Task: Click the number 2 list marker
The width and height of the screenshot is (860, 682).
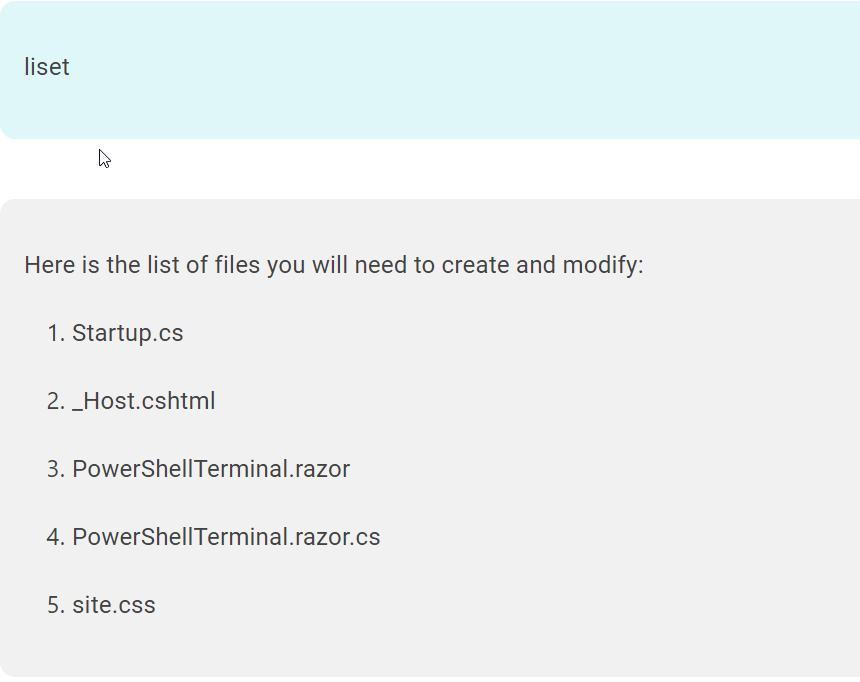Action: point(56,401)
